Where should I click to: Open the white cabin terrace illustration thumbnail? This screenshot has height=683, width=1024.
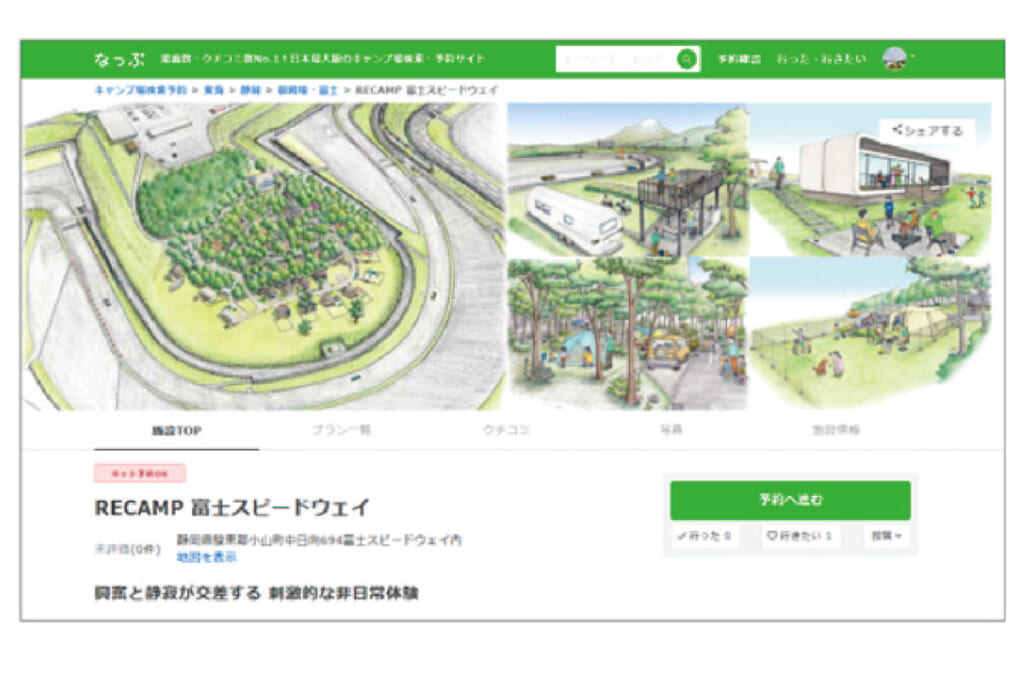[871, 180]
